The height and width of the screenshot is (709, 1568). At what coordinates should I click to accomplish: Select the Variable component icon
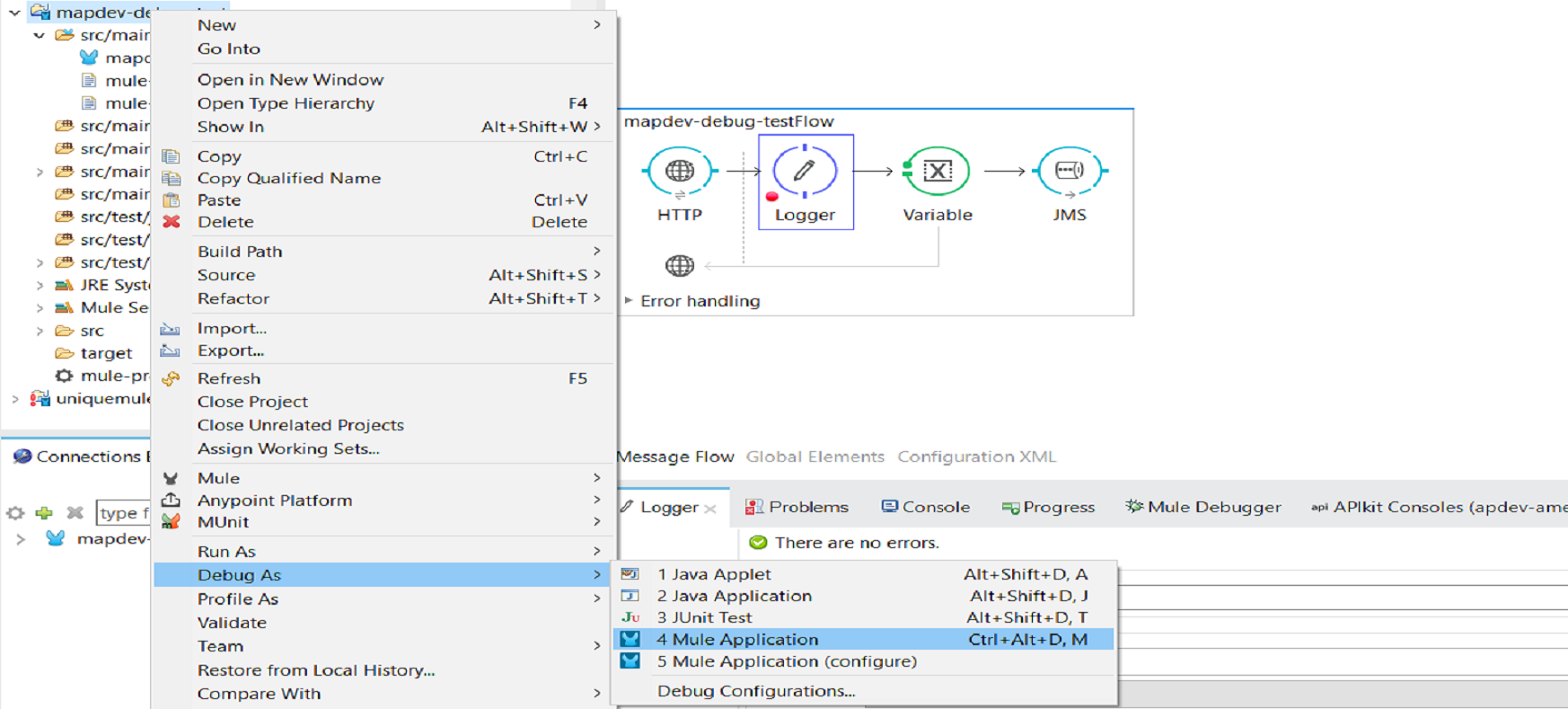[937, 171]
